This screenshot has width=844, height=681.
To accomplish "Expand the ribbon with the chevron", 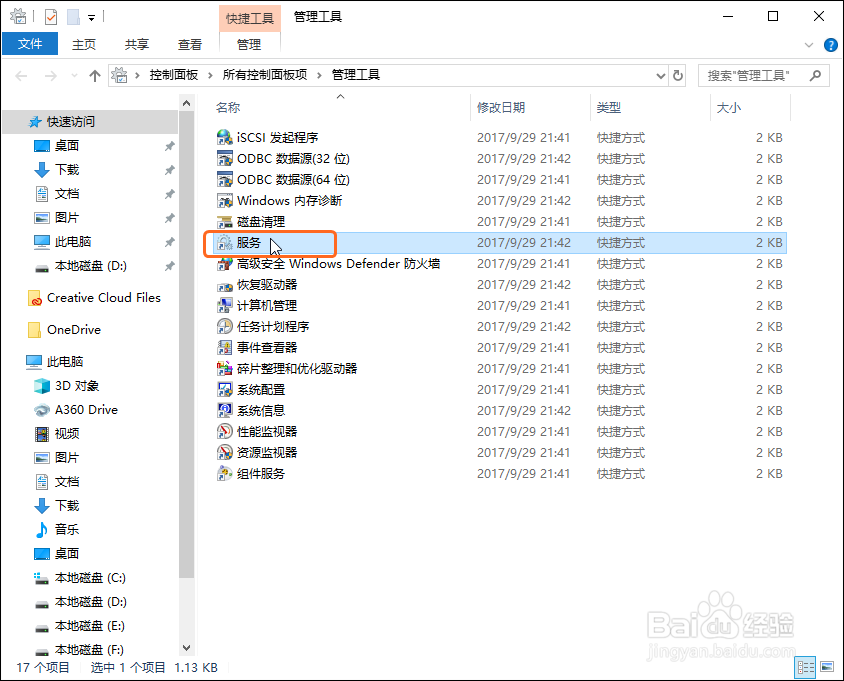I will (x=808, y=44).
